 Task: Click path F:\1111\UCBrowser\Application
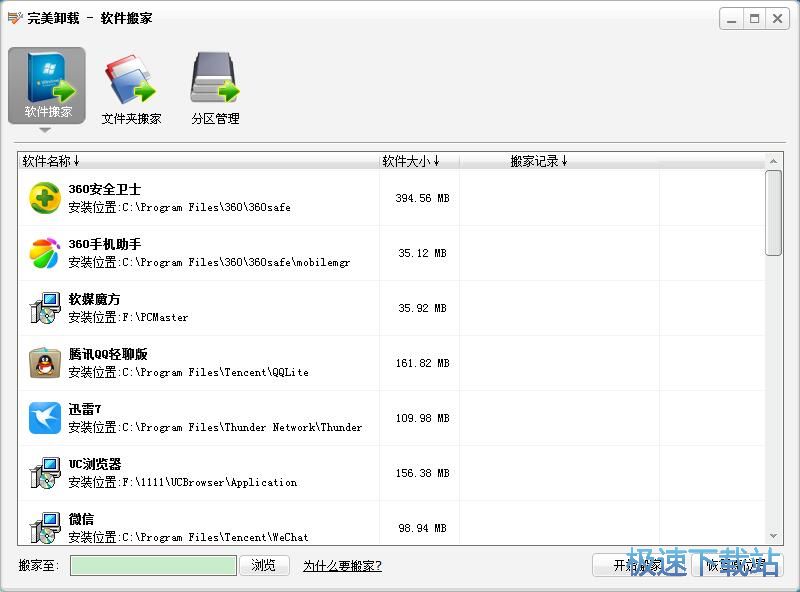(209, 482)
